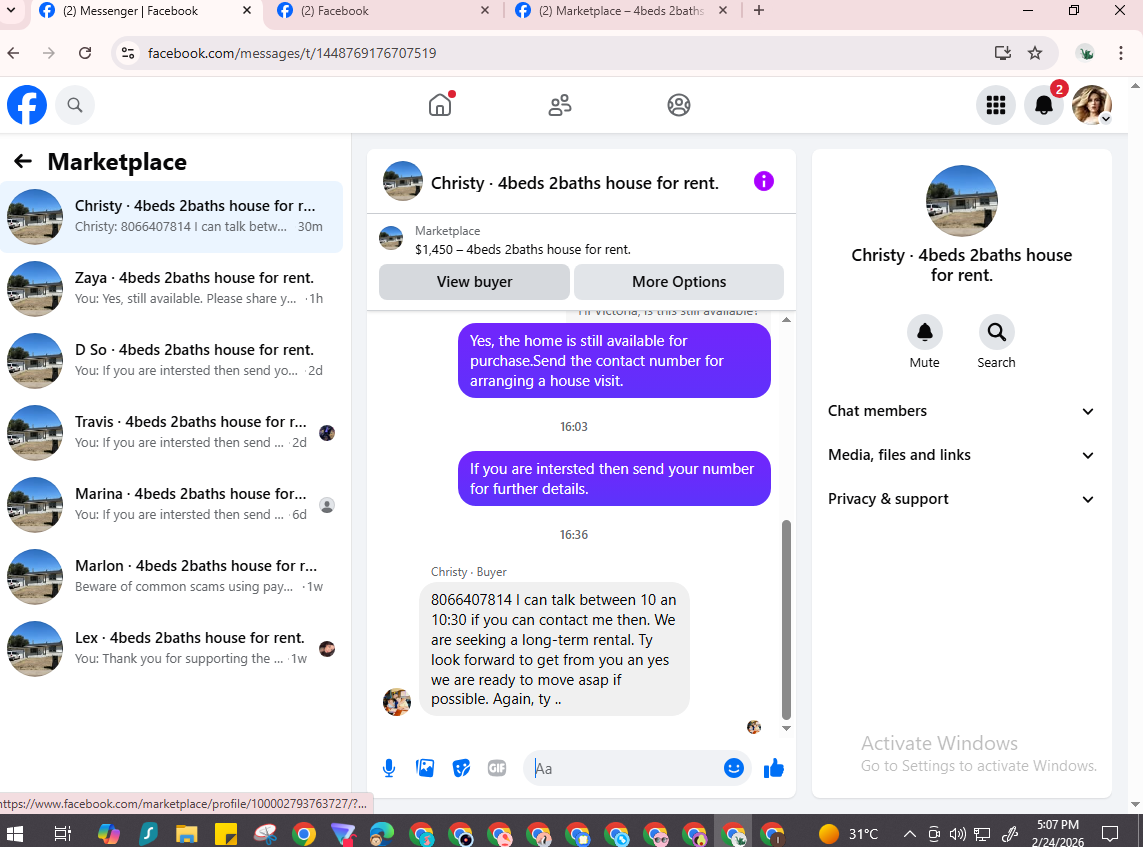Open the Windows Start button
The width and height of the screenshot is (1143, 847).
(x=15, y=833)
